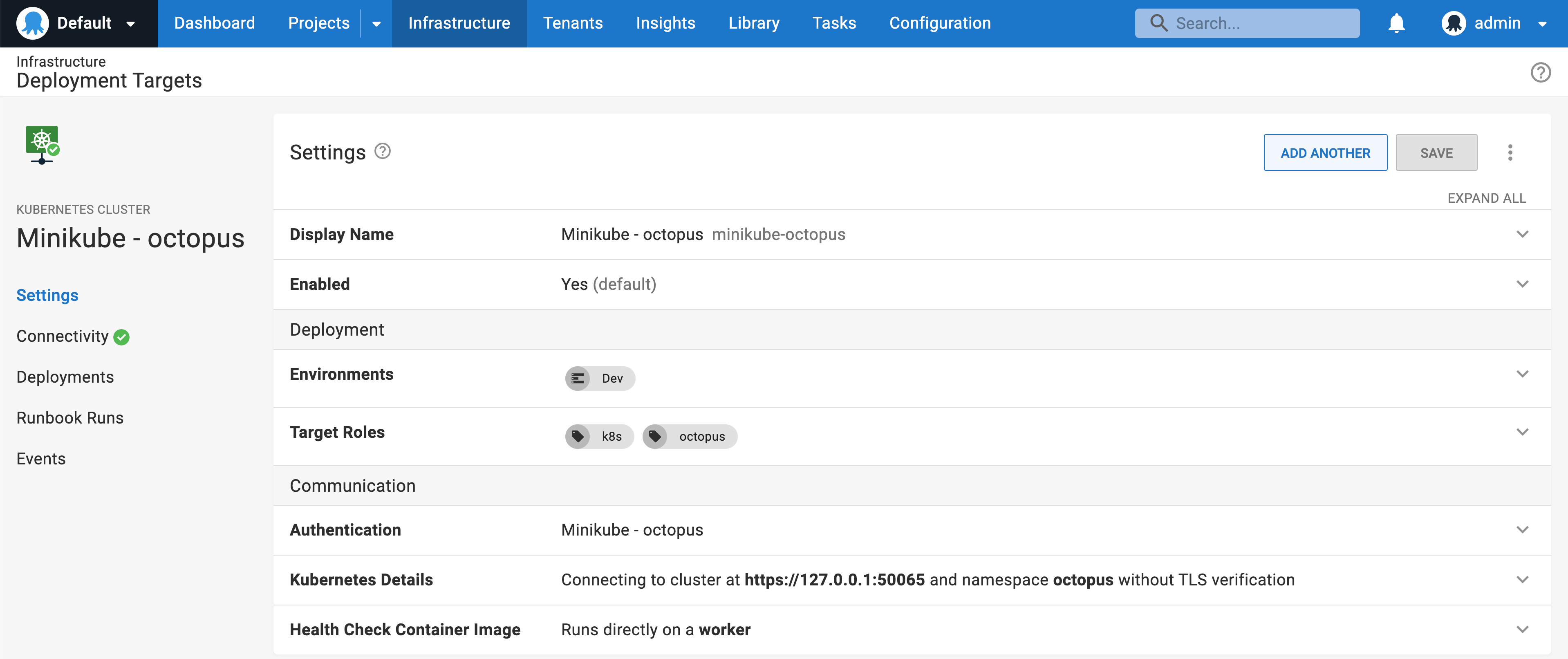The width and height of the screenshot is (1568, 659).
Task: Expand the Kubernetes Details section
Action: (x=1522, y=580)
